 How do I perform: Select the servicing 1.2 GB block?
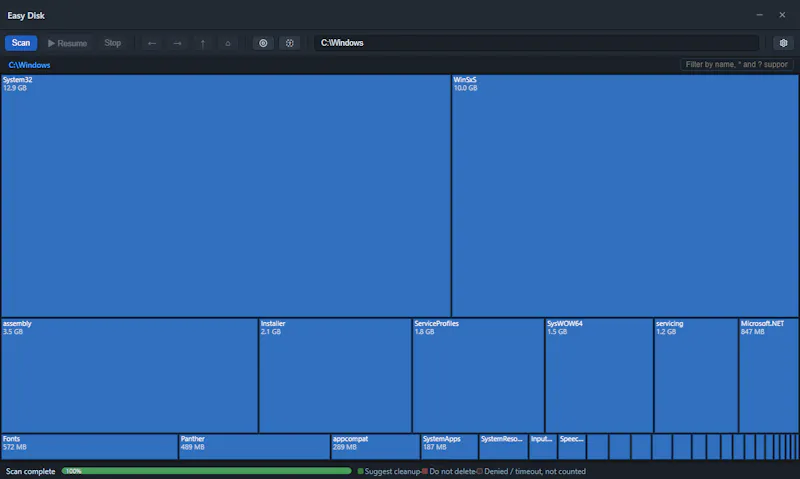pos(696,375)
